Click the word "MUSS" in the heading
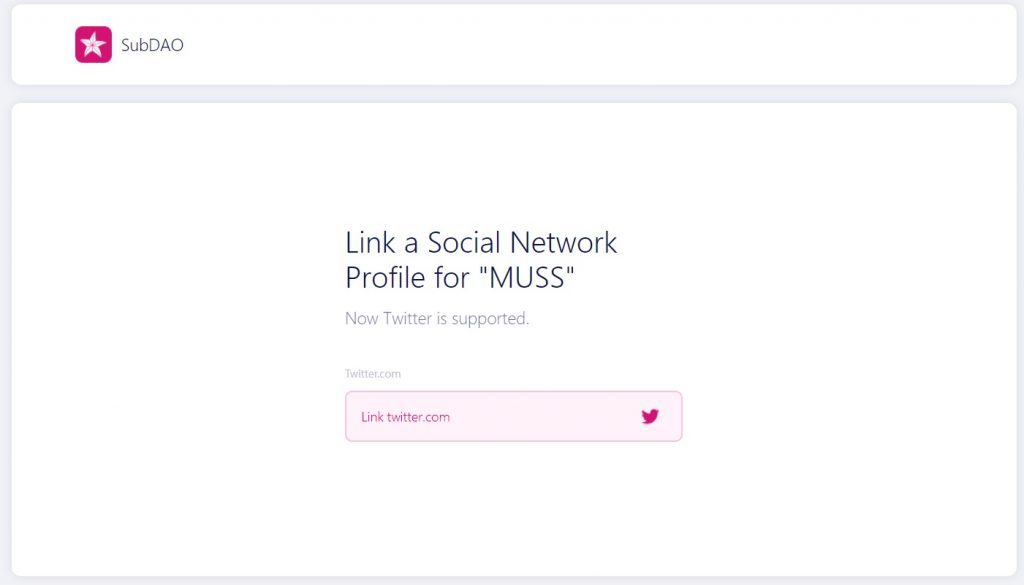The image size is (1024, 585). point(530,277)
